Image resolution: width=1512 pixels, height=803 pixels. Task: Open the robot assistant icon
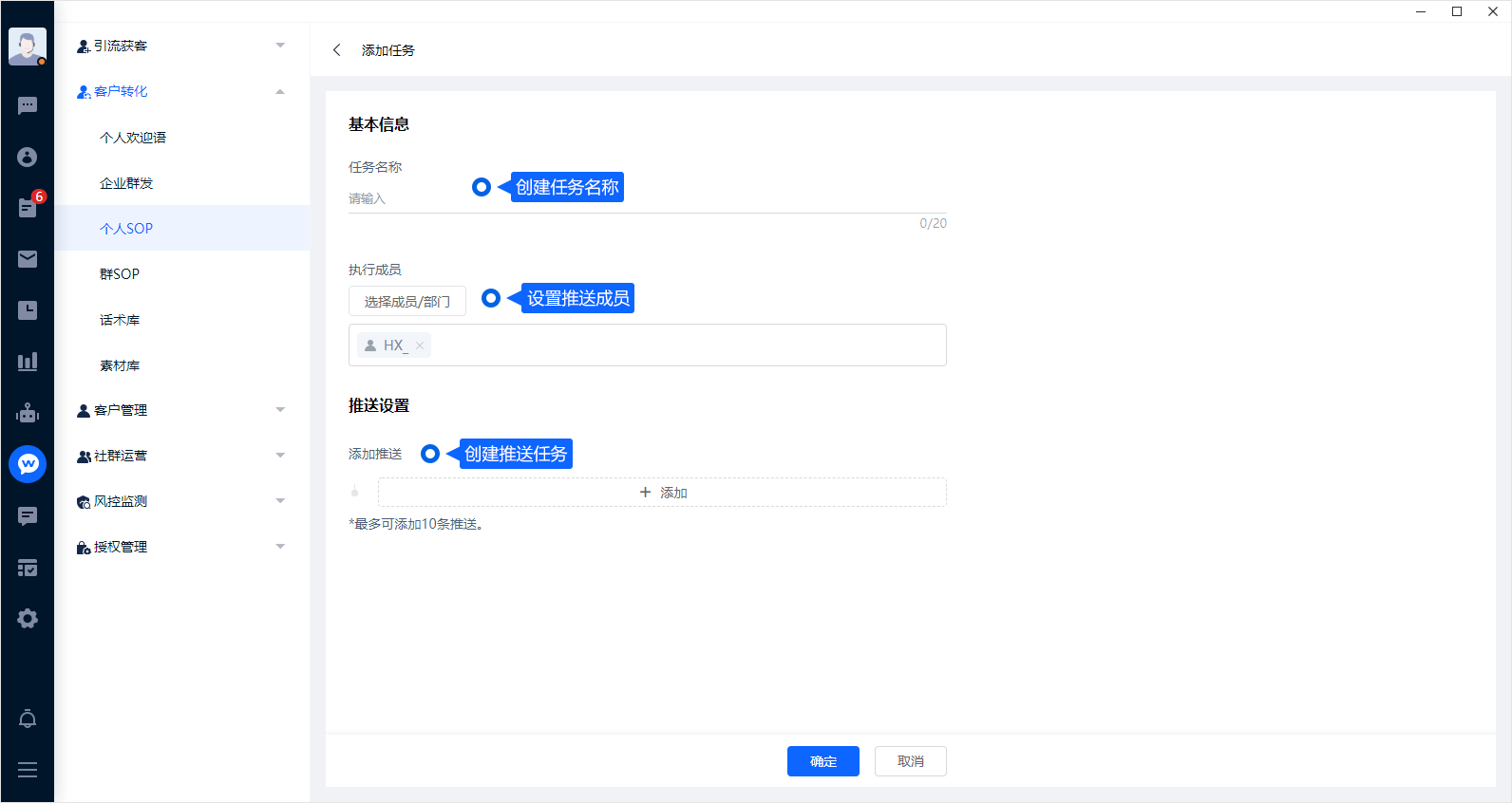click(28, 413)
